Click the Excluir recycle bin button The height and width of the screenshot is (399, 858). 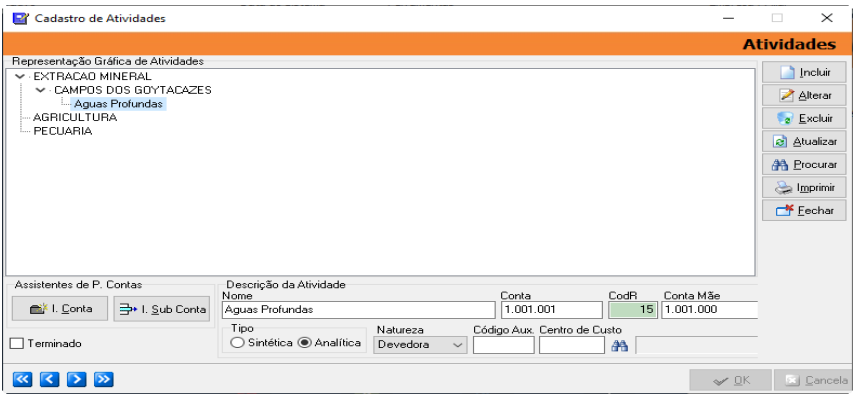coord(804,118)
